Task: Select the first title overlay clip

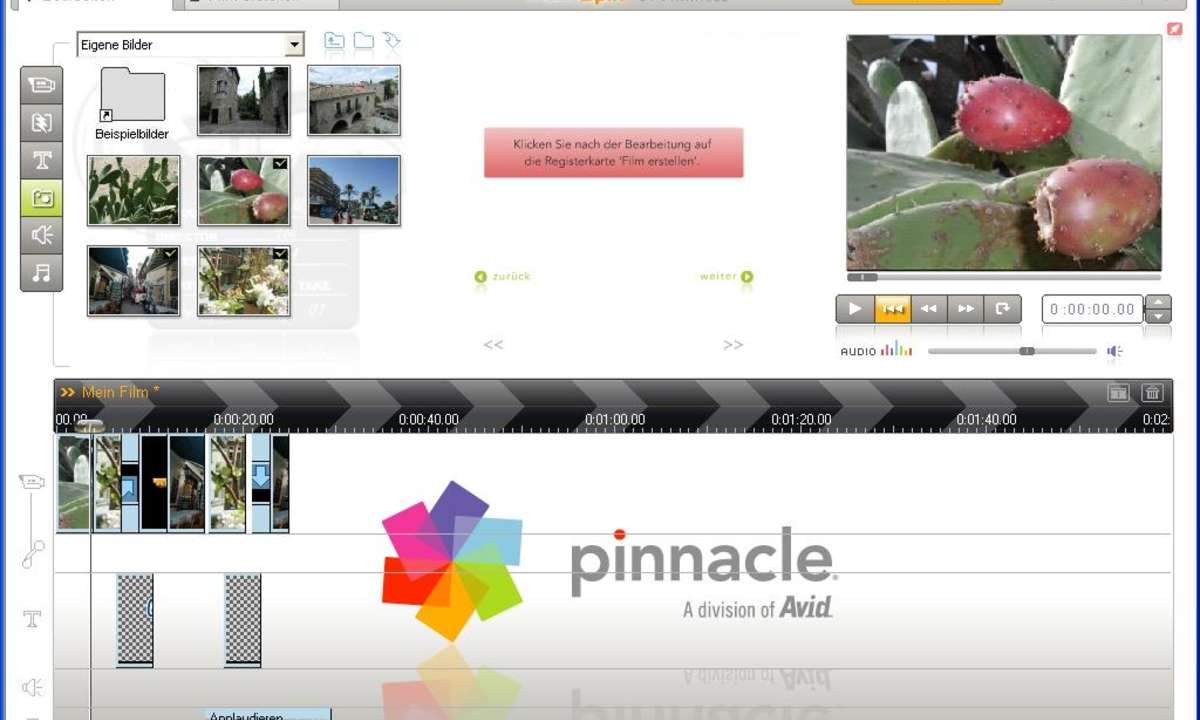Action: (135, 620)
